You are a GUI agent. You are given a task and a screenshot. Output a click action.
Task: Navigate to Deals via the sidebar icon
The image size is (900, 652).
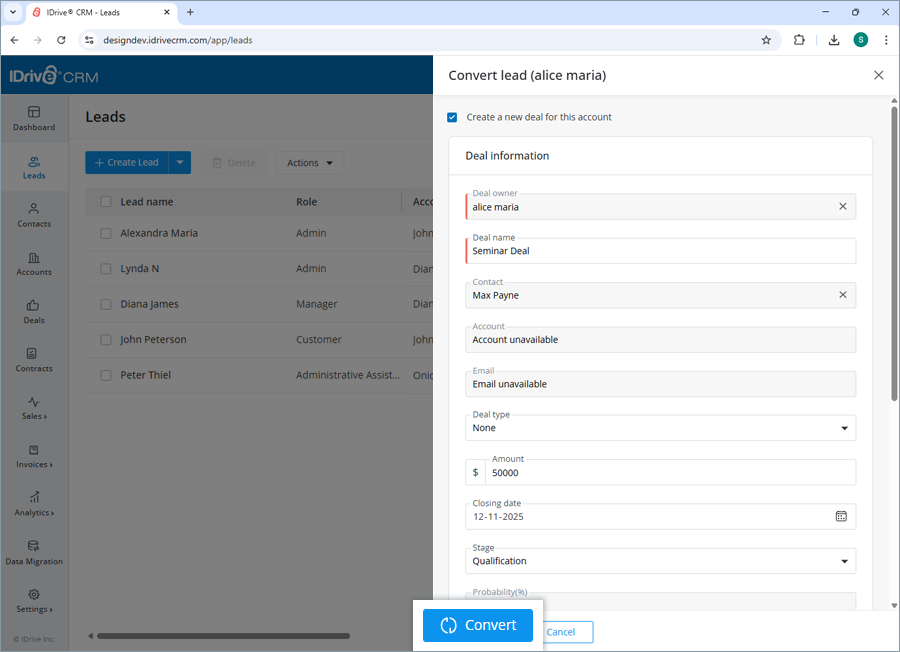pos(33,311)
